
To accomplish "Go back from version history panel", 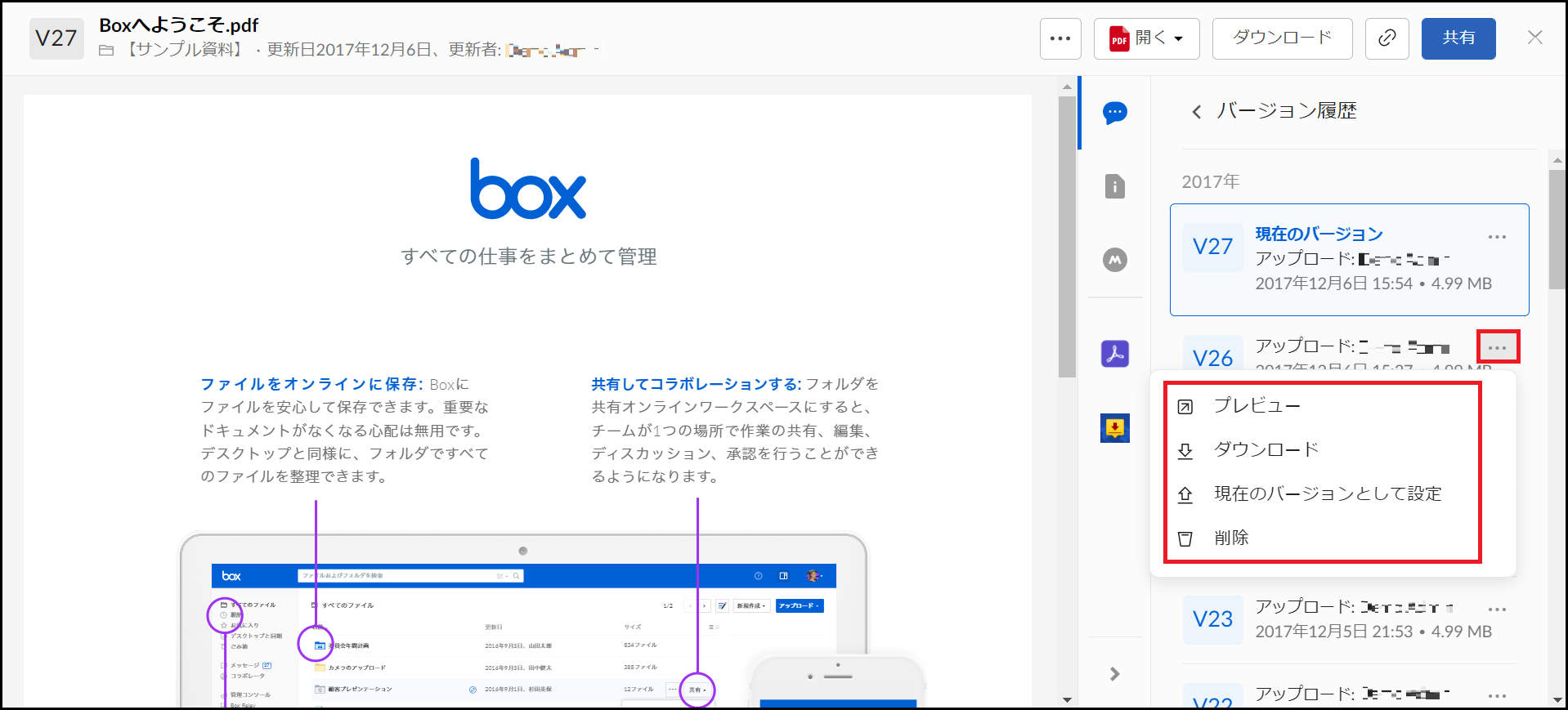I will point(1196,112).
